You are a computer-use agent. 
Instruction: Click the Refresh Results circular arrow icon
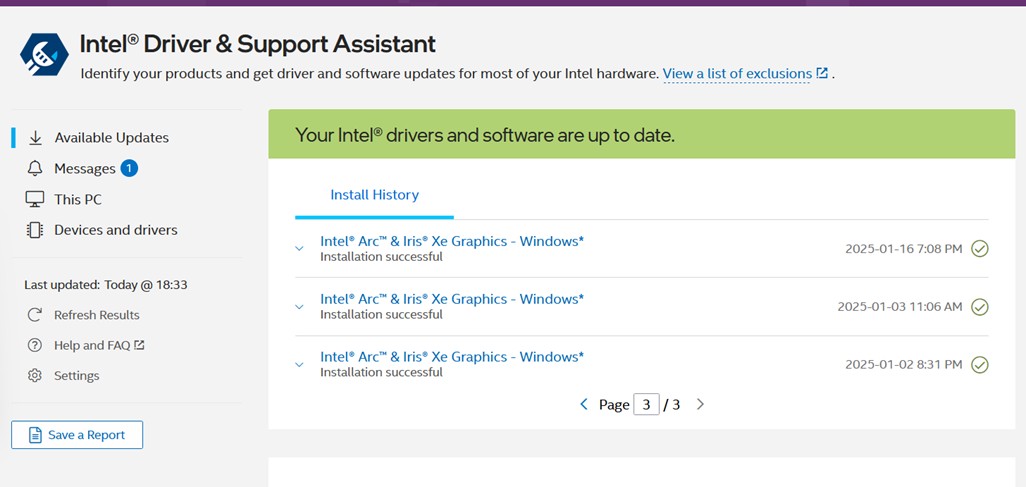click(35, 315)
